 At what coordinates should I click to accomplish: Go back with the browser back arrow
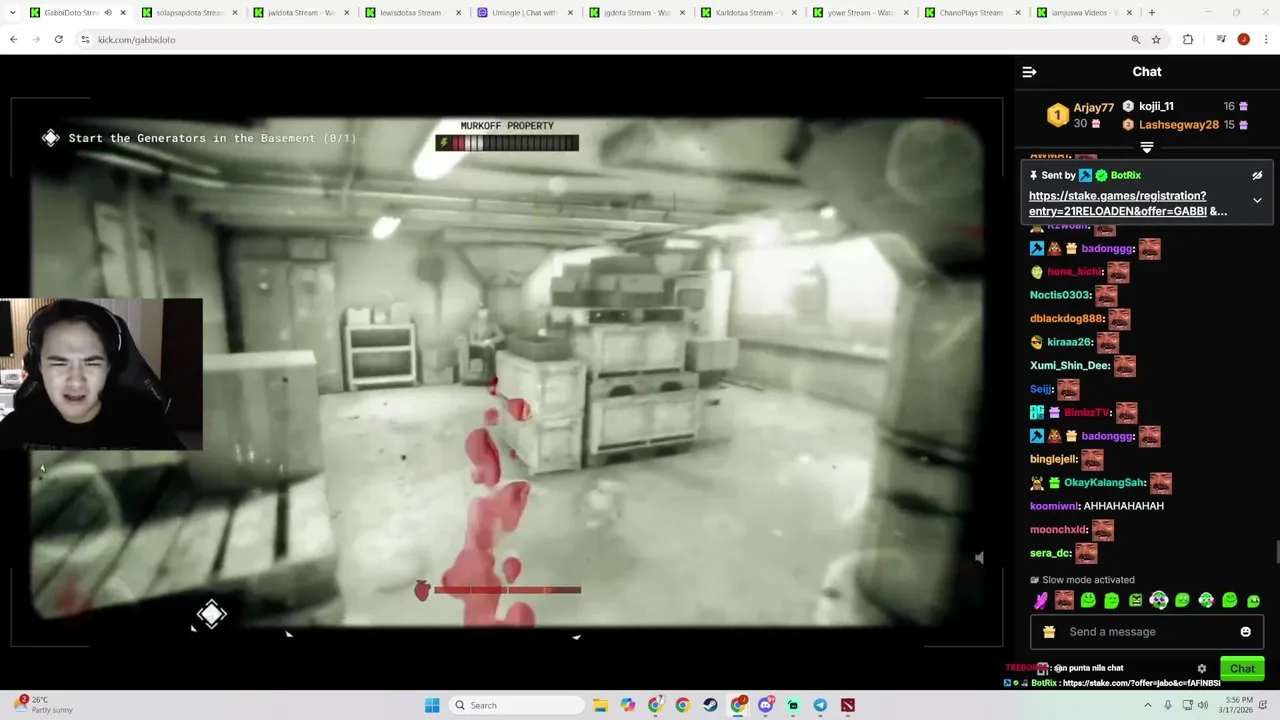pos(14,39)
